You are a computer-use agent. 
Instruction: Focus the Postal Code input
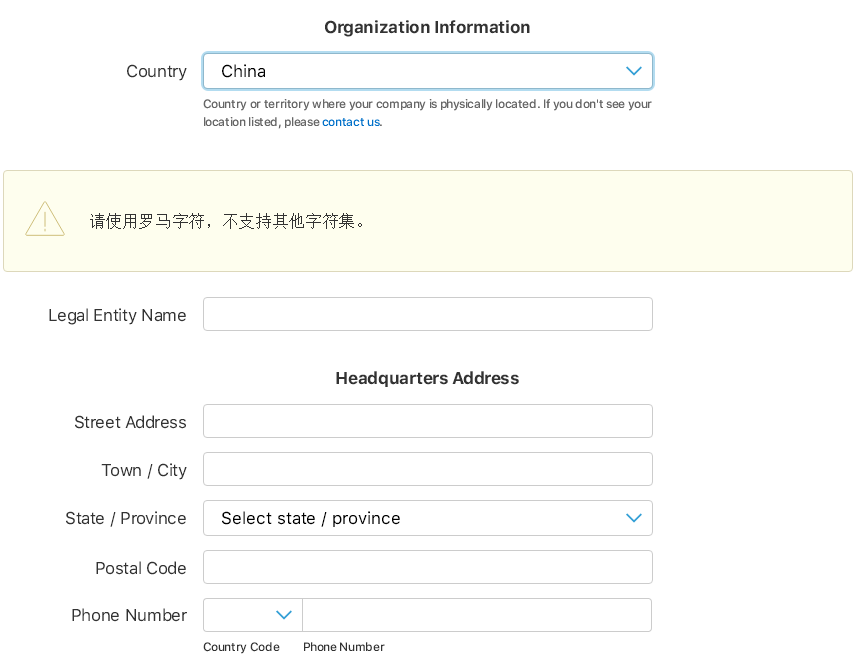(428, 567)
